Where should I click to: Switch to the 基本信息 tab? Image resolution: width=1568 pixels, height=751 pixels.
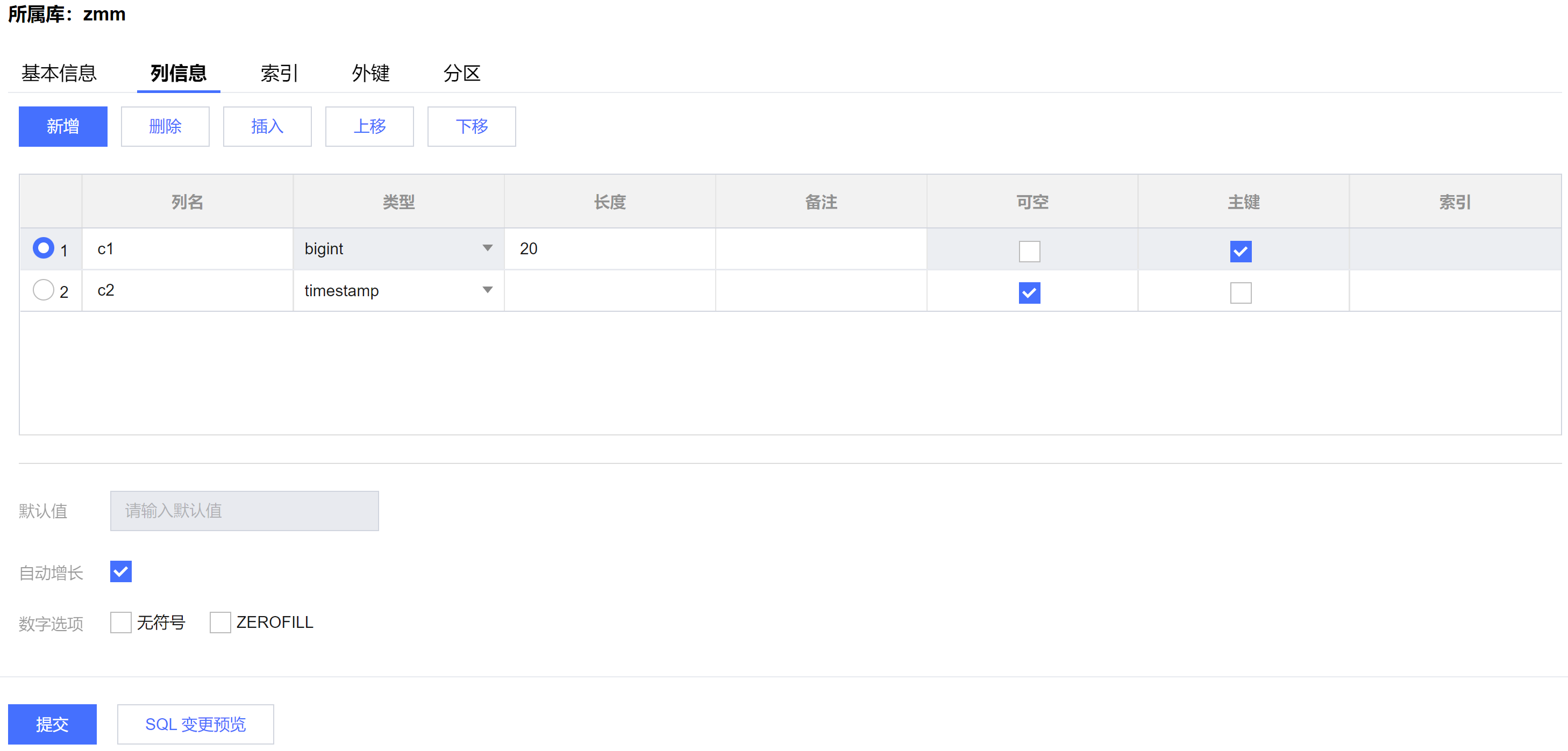point(59,73)
